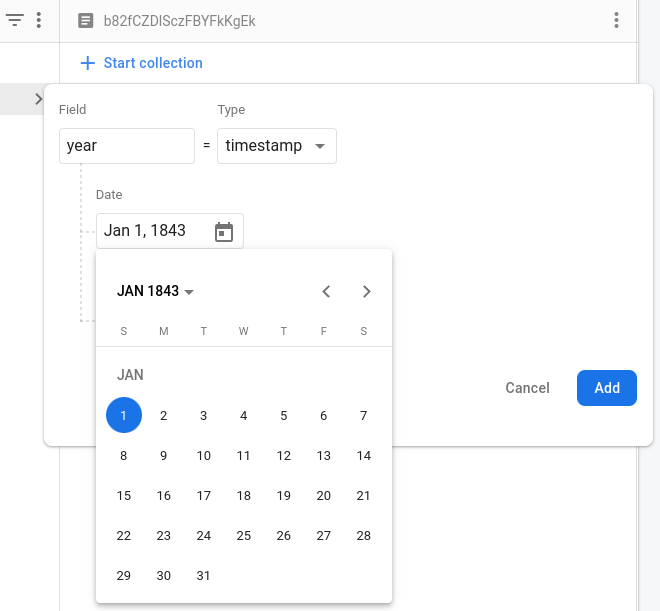Pick January 15 in the calendar

tap(124, 495)
